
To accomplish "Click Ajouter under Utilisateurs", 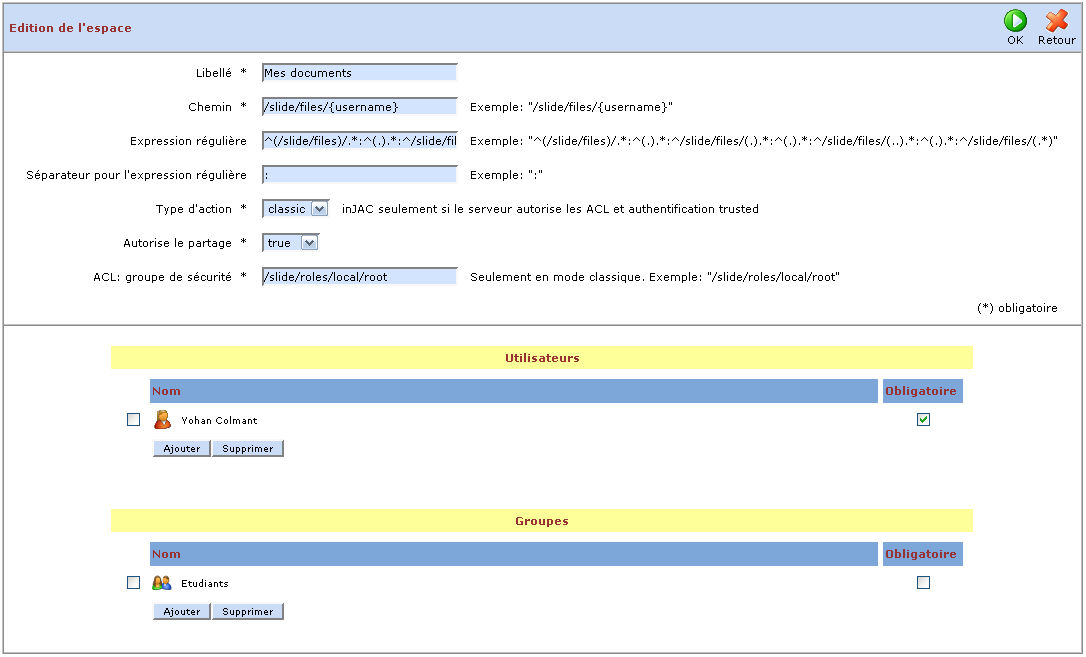I will tap(182, 449).
